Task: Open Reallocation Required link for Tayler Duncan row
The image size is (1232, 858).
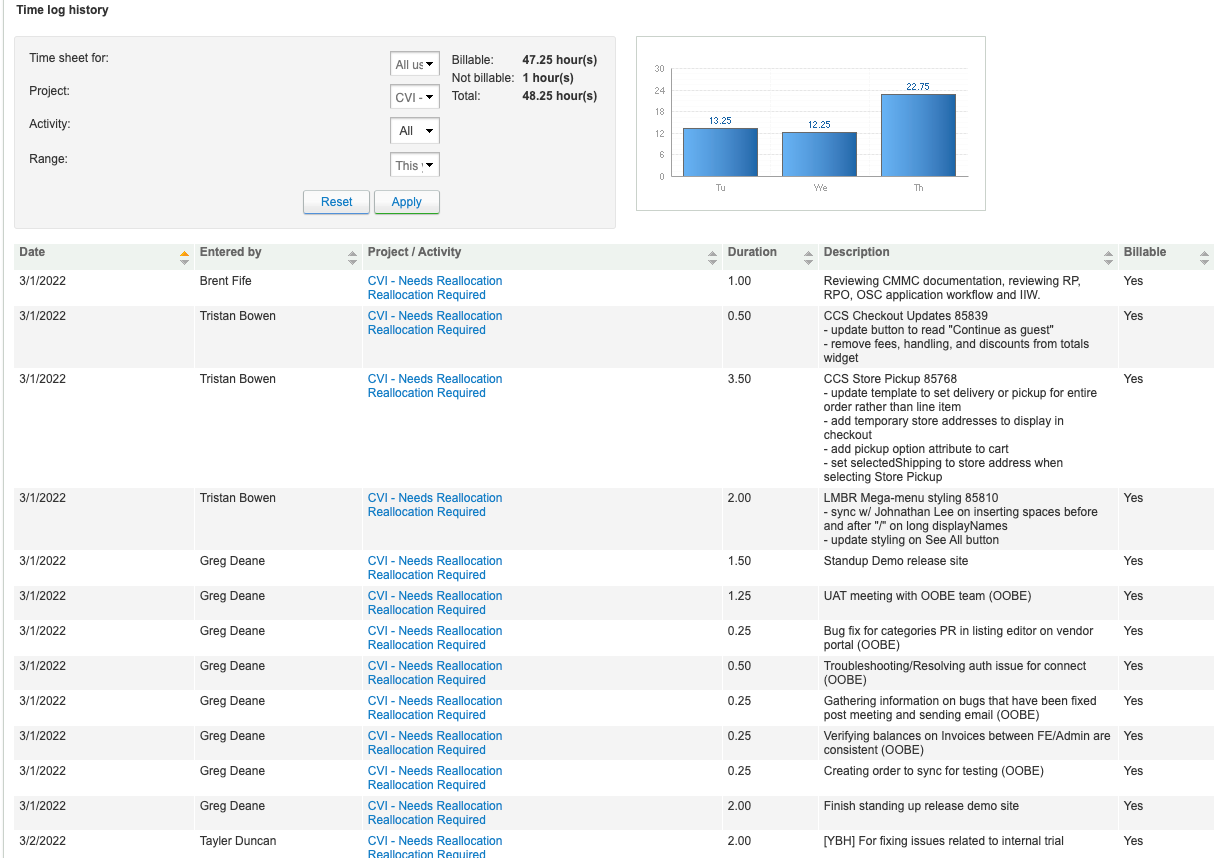Action: (x=427, y=853)
